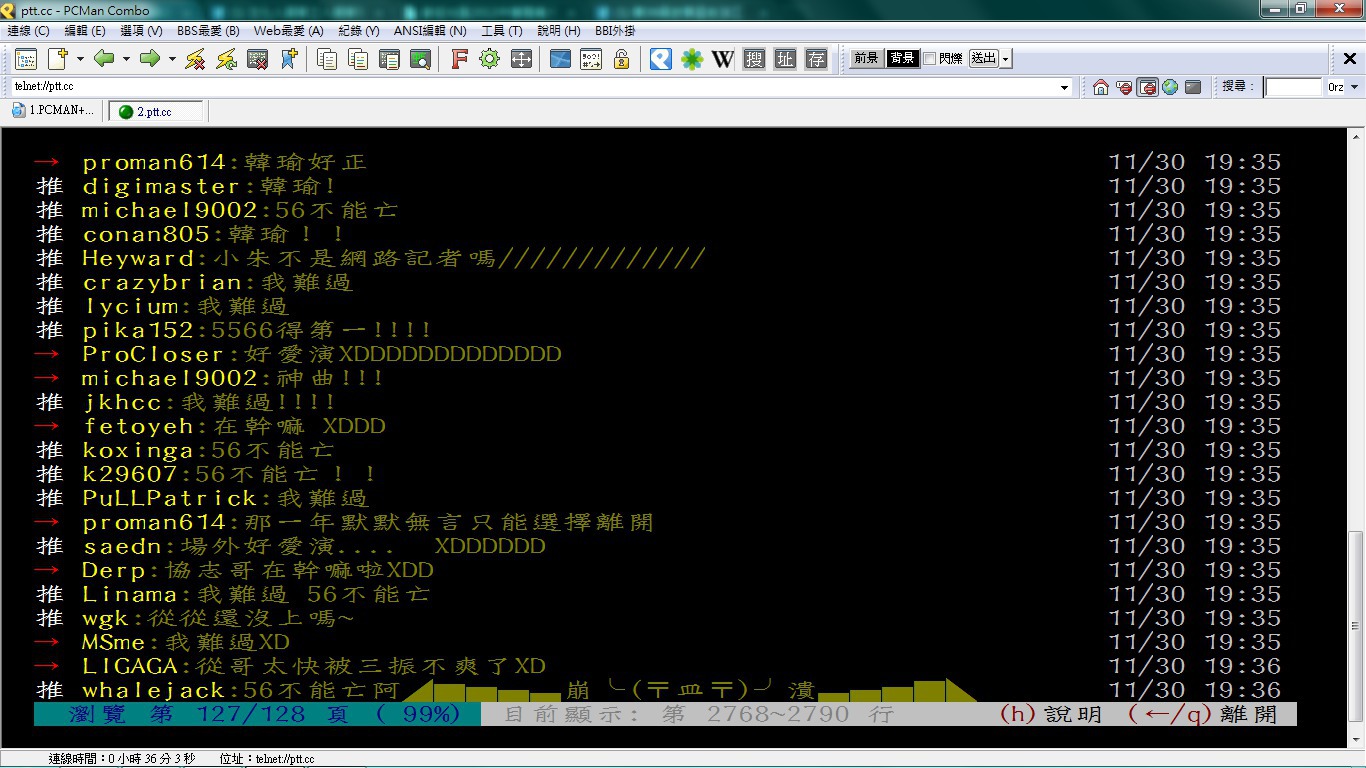Screen dimensions: 1366x768
Task: Expand the Orz search engine dropdown
Action: 1357,87
